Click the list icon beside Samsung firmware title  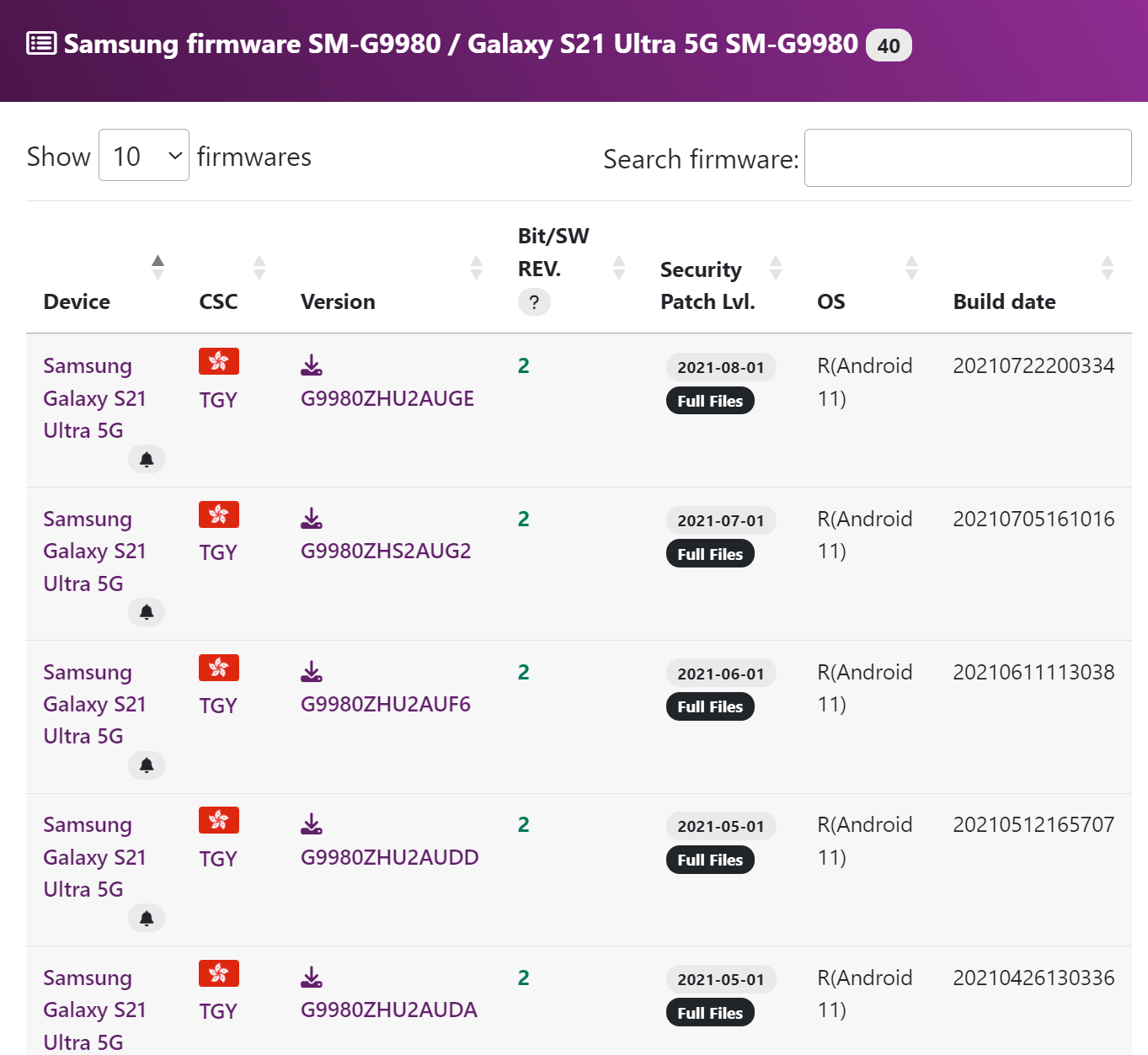pyautogui.click(x=41, y=43)
